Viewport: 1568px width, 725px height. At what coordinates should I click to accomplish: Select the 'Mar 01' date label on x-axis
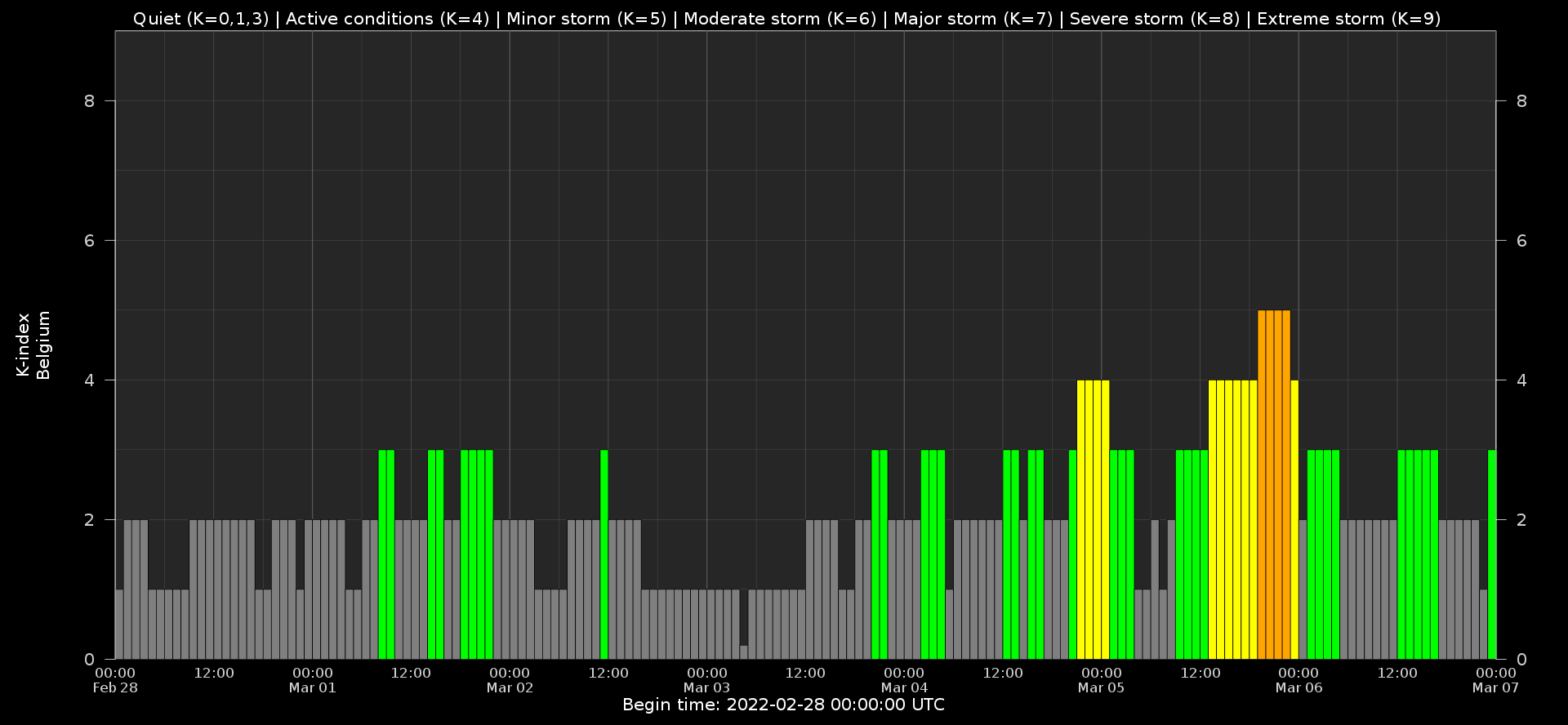pyautogui.click(x=313, y=687)
